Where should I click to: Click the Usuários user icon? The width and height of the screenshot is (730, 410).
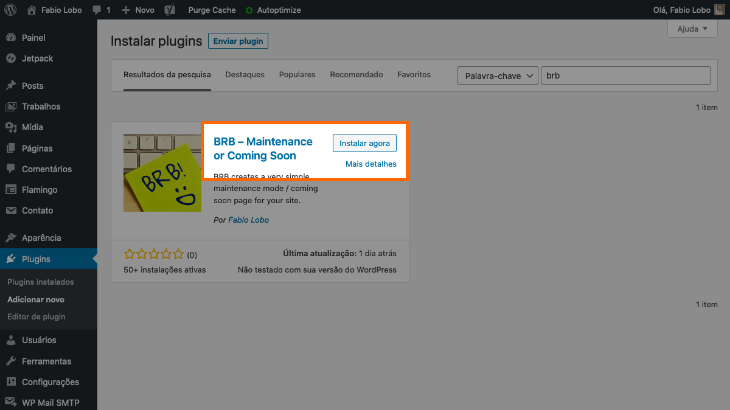(x=11, y=340)
